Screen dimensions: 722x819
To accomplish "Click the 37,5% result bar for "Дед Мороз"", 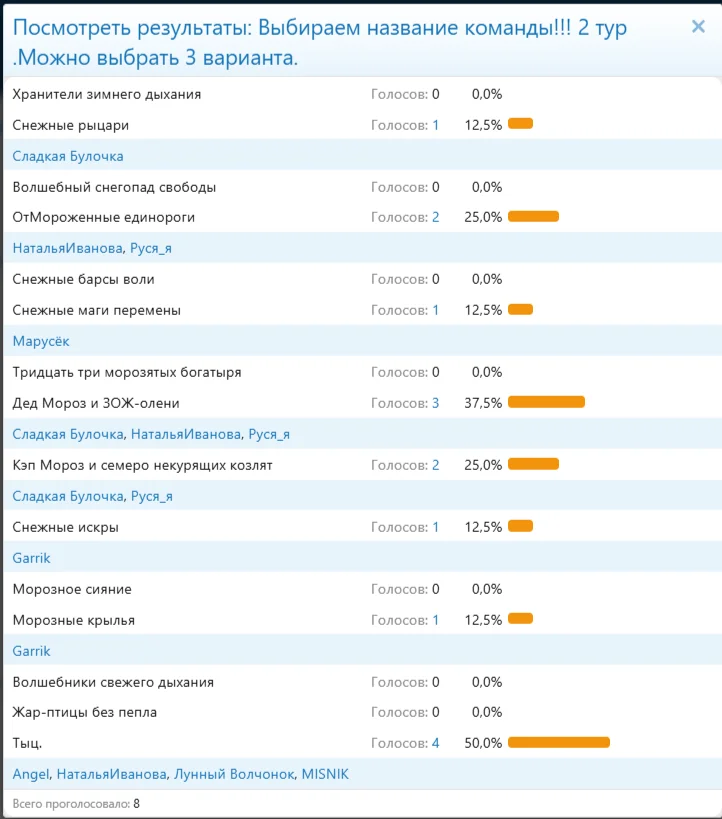I will [546, 402].
